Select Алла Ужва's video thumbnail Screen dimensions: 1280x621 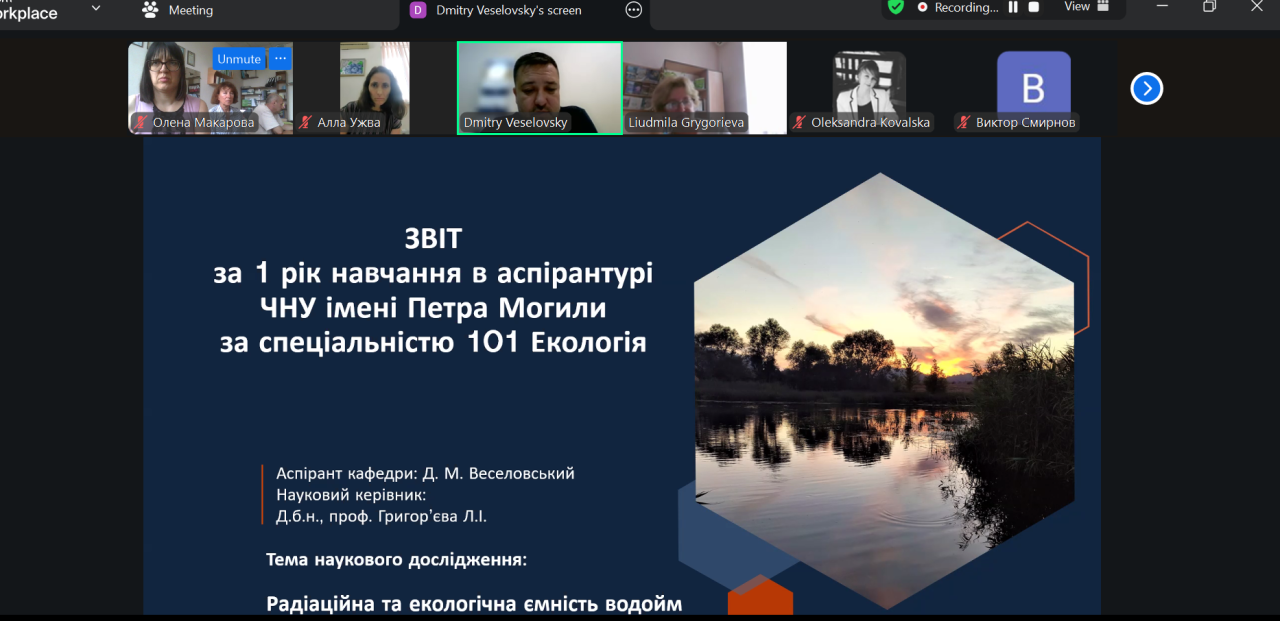click(x=375, y=88)
